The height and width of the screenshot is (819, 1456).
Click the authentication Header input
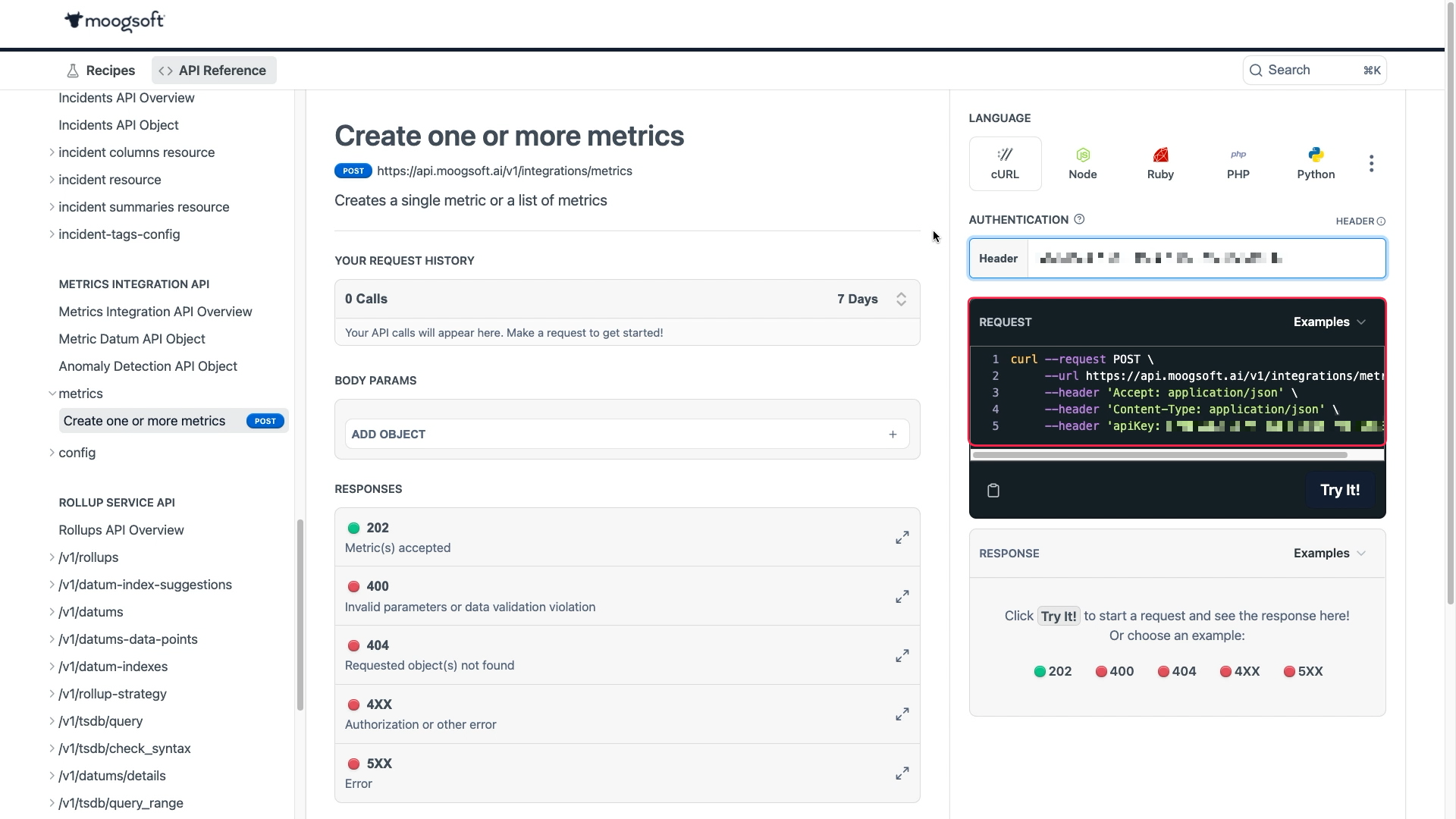1206,259
